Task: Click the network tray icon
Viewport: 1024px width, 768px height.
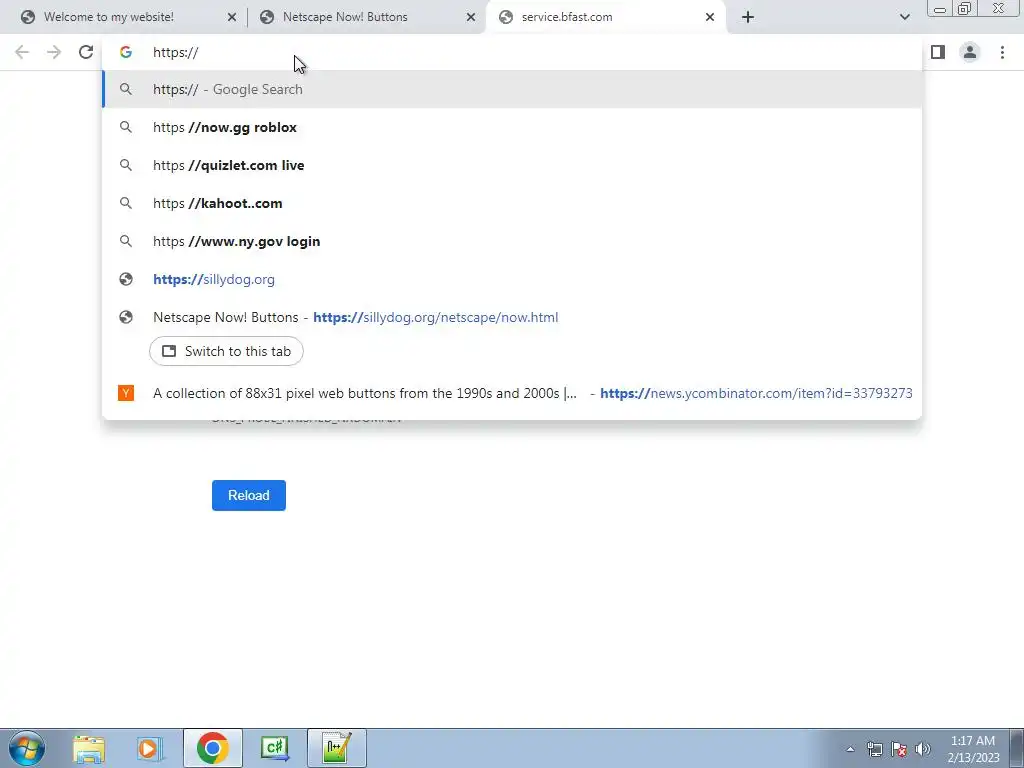Action: pos(874,749)
